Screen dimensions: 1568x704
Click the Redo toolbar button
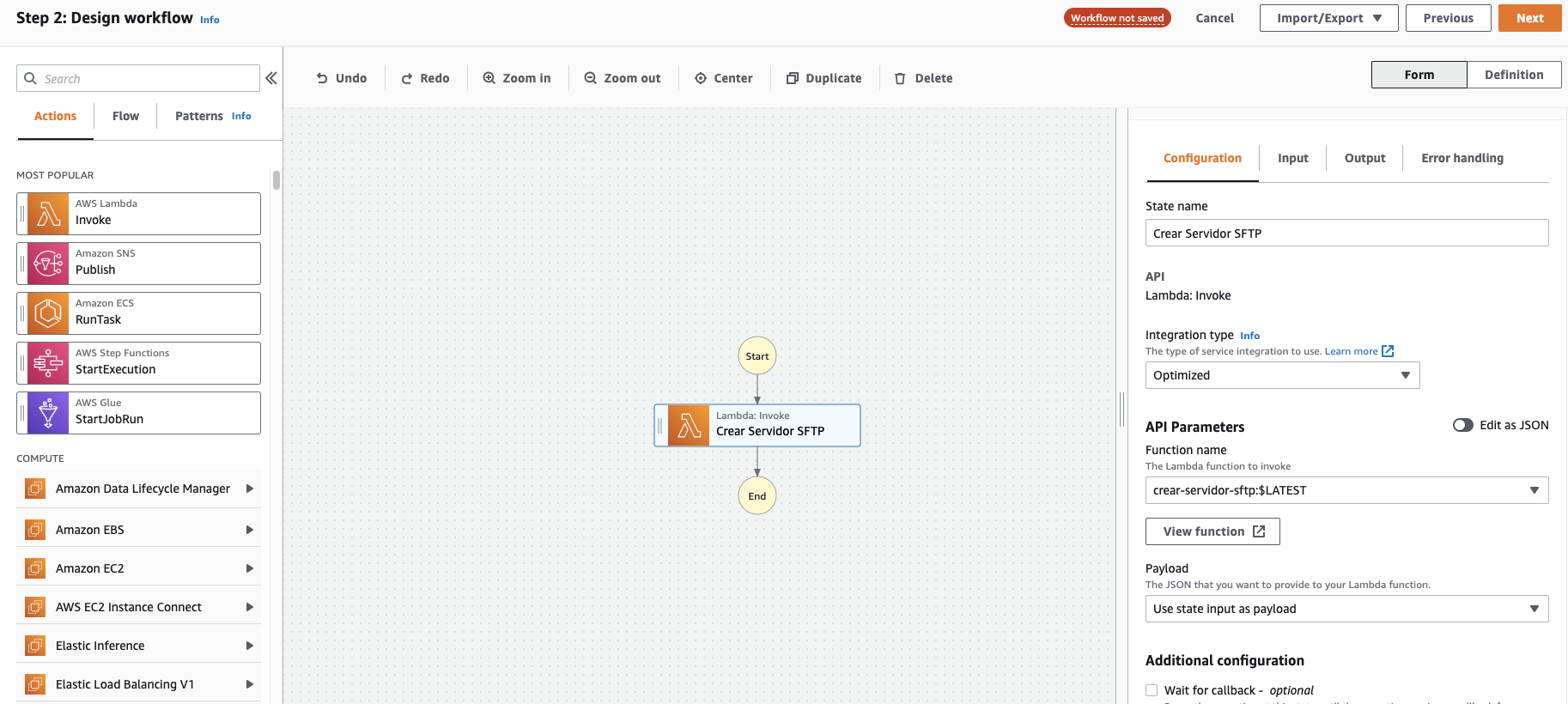pos(426,78)
